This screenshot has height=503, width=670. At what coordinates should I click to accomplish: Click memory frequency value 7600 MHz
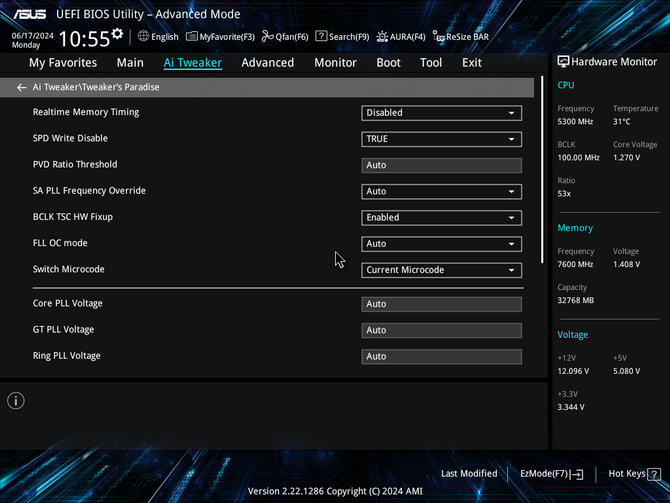click(x=575, y=265)
